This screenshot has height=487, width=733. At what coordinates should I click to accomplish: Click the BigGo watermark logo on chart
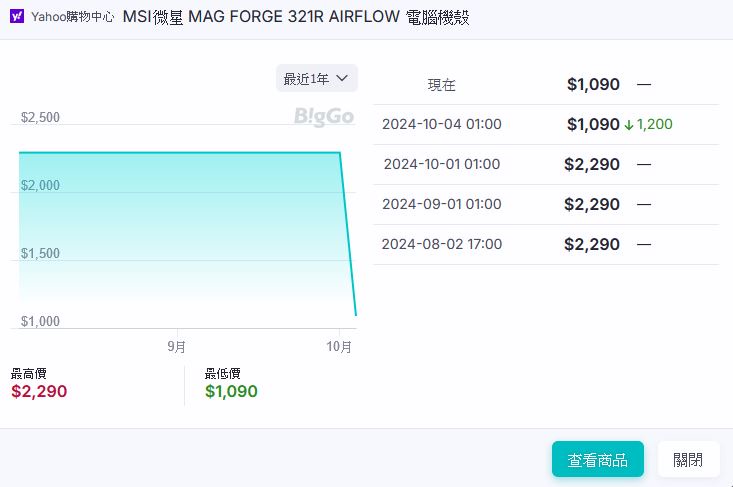pos(323,117)
